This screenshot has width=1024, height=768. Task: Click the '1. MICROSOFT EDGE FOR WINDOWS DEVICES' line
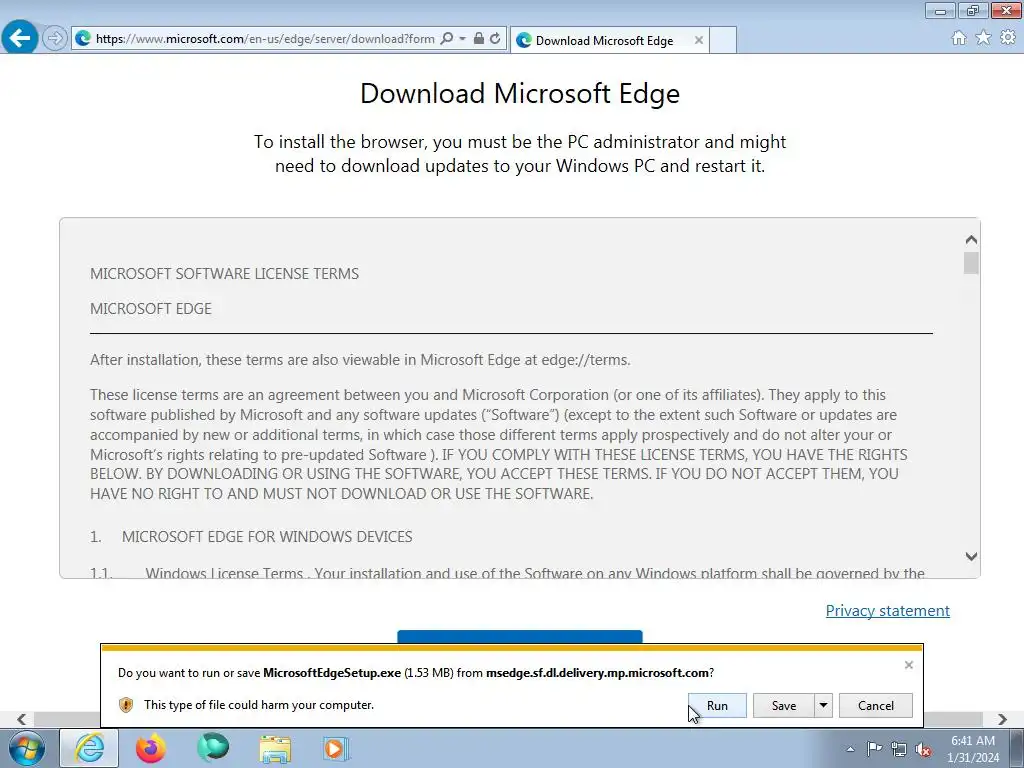[x=251, y=537]
